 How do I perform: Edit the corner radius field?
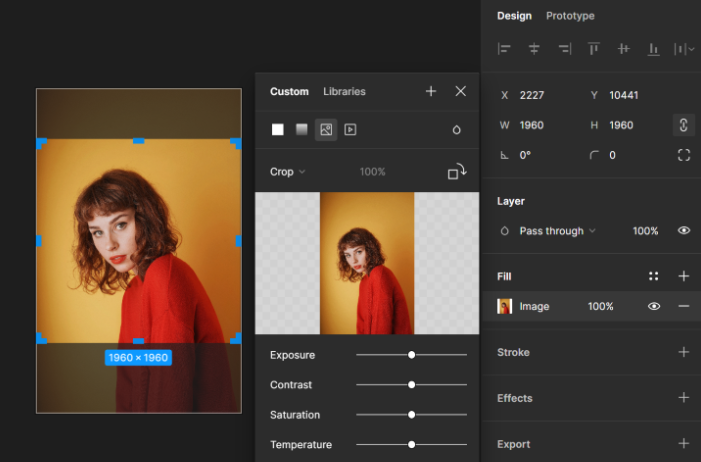pos(612,155)
